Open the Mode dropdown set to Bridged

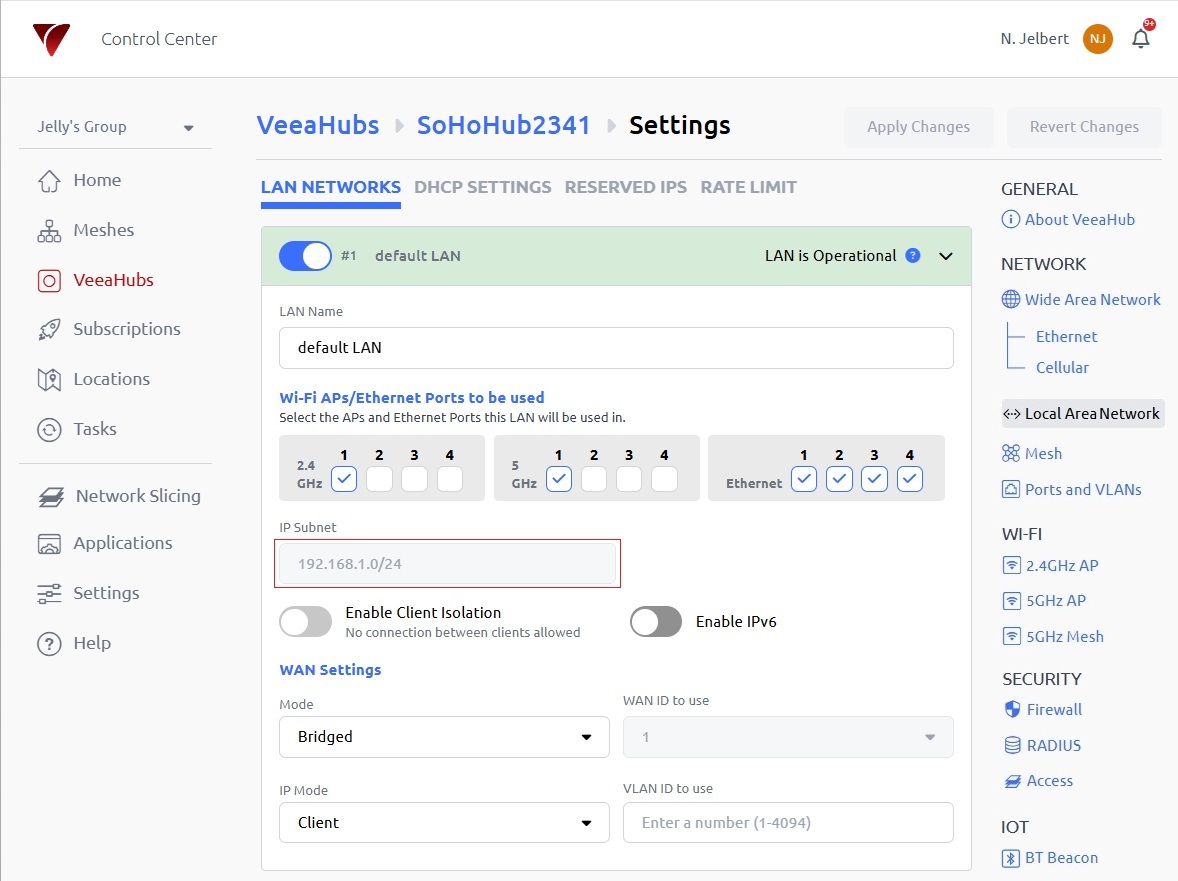point(444,737)
